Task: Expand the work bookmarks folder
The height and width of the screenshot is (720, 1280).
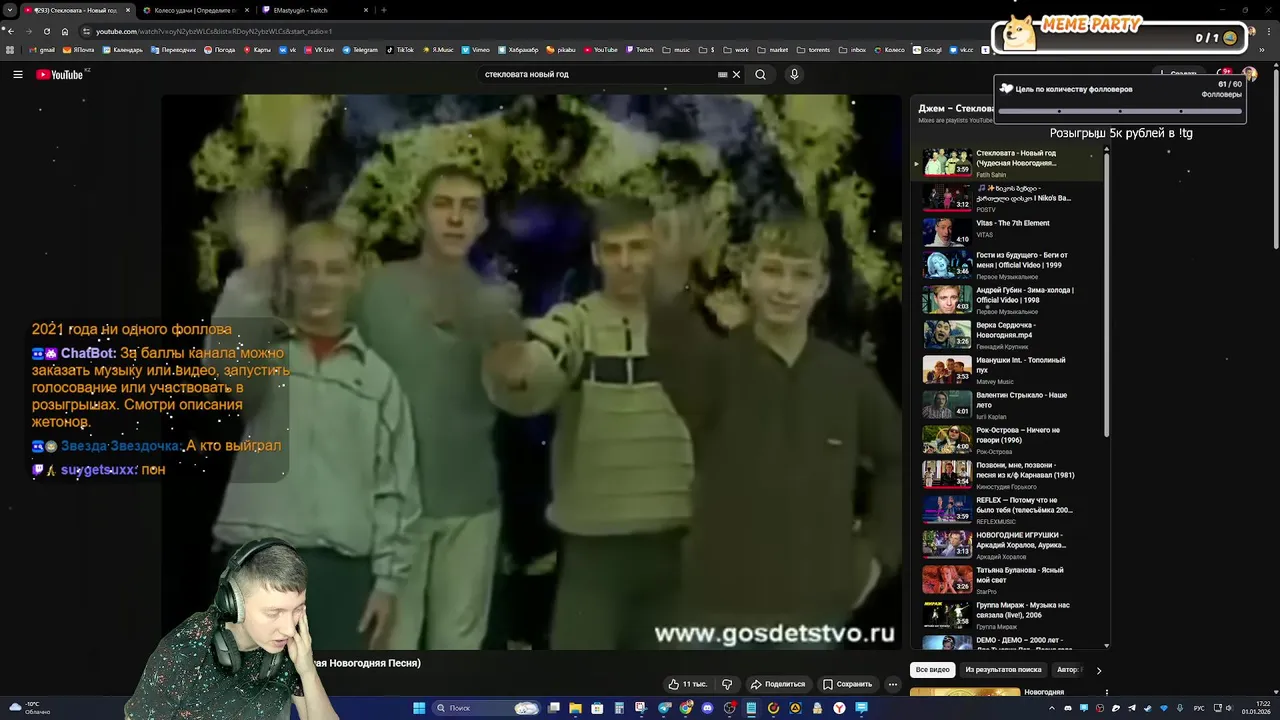Action: pos(736,50)
